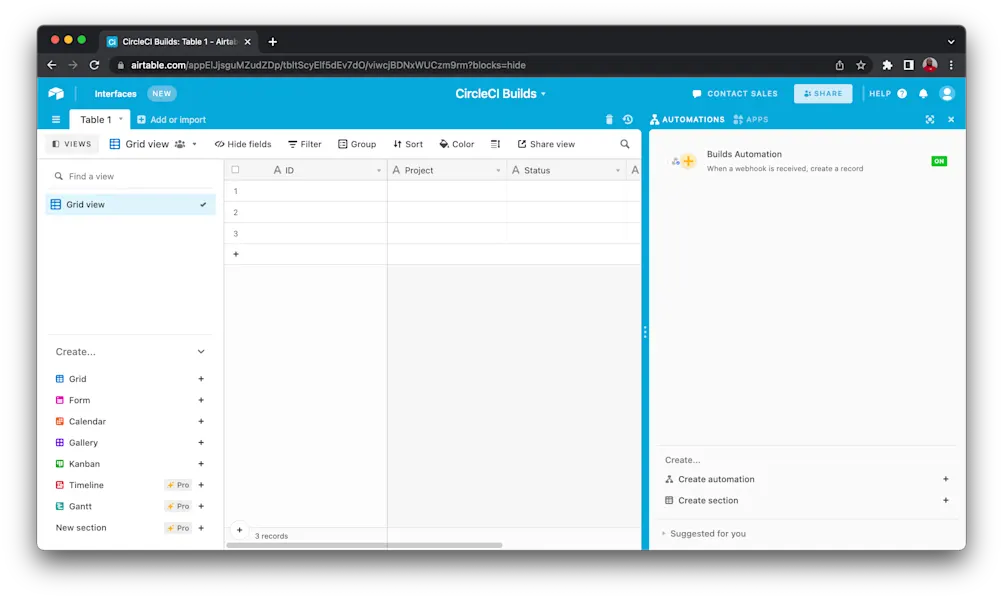Open the VIEWS sidebar menu
The image size is (1003, 599).
click(69, 143)
